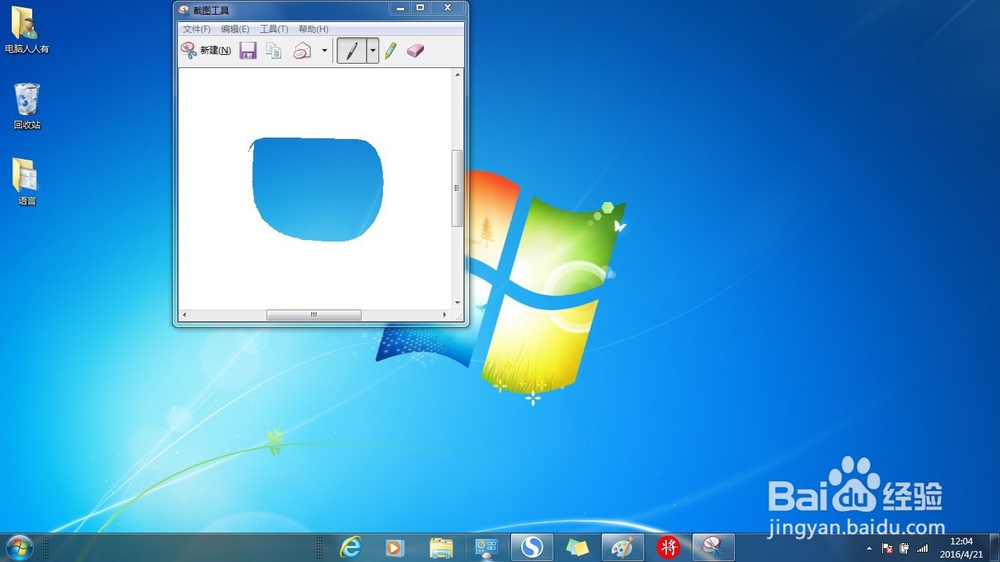This screenshot has height=562, width=1000.
Task: Click the vertical scrollbar down arrow
Action: 457,303
